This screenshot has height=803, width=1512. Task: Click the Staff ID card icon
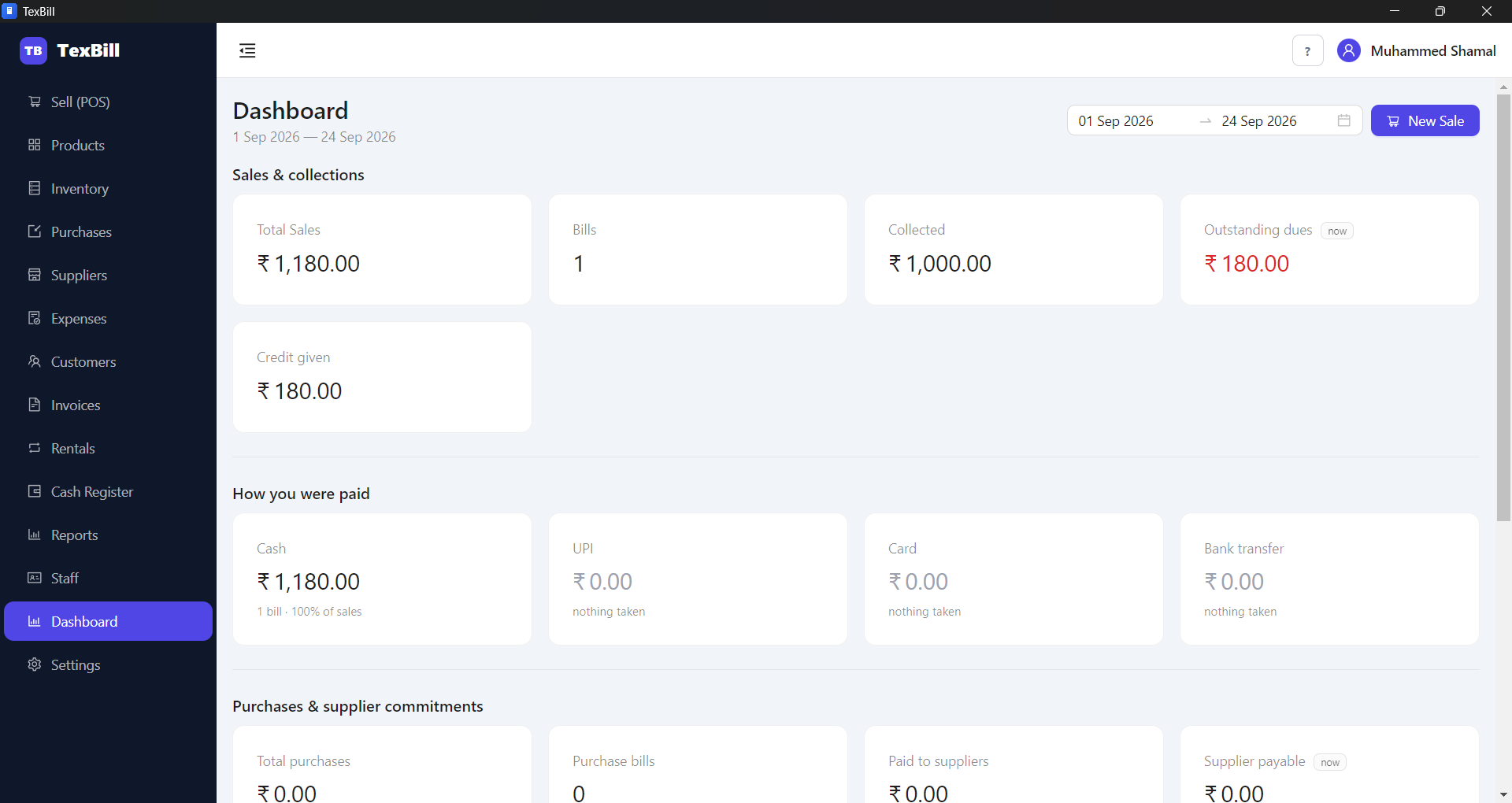coord(35,578)
